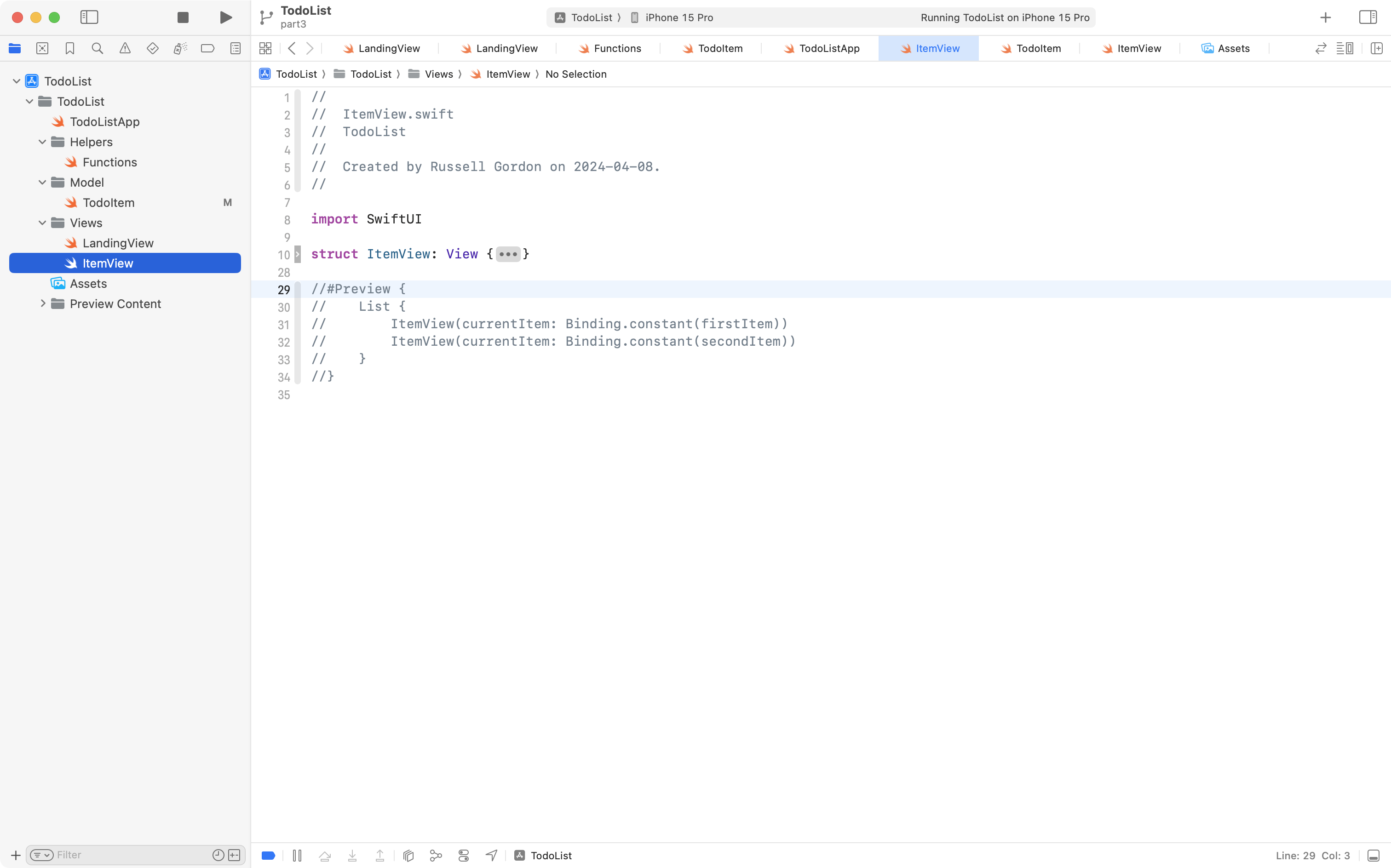Image resolution: width=1391 pixels, height=868 pixels.
Task: Open the Report navigator list icon
Action: tap(236, 48)
